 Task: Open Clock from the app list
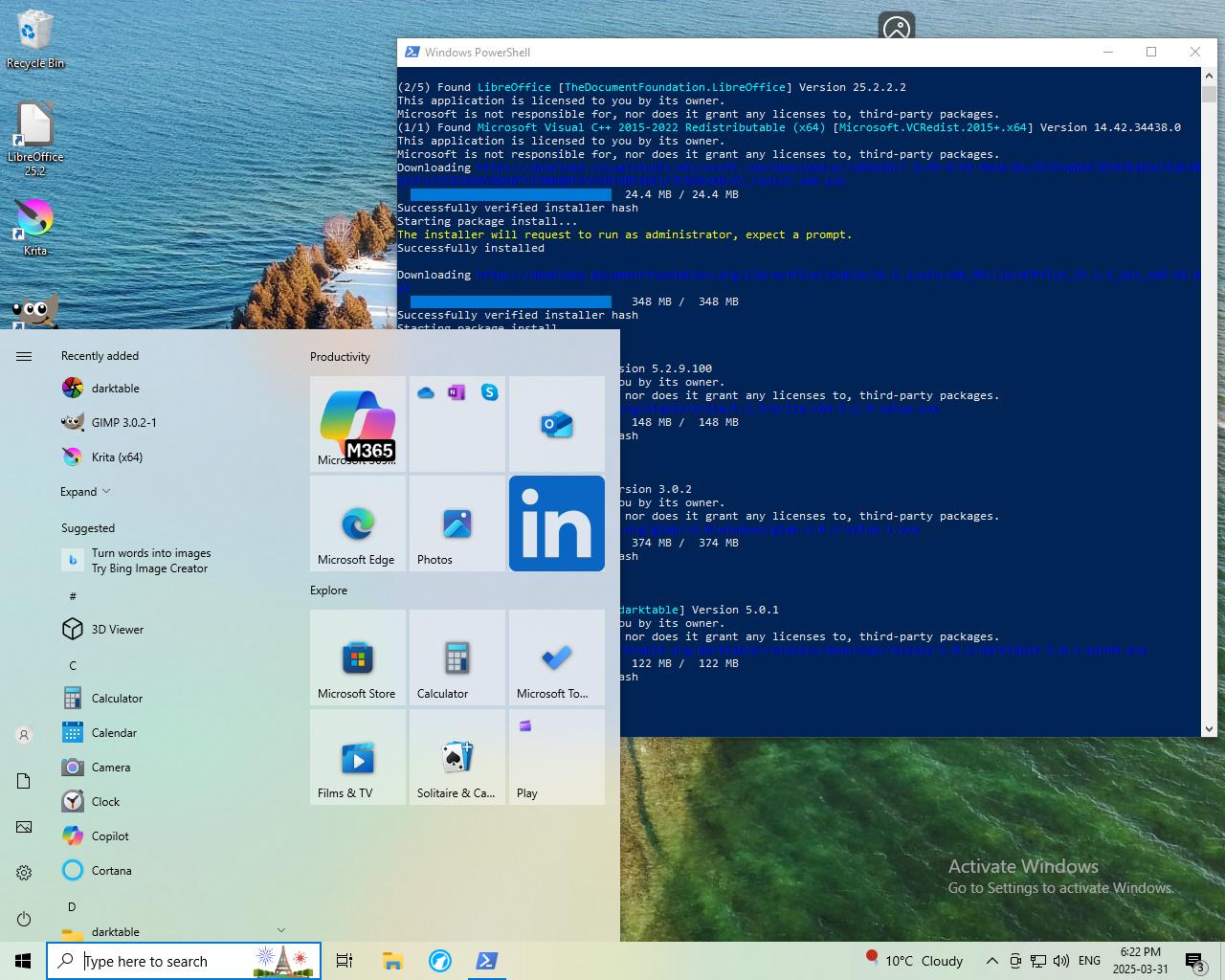(172, 801)
